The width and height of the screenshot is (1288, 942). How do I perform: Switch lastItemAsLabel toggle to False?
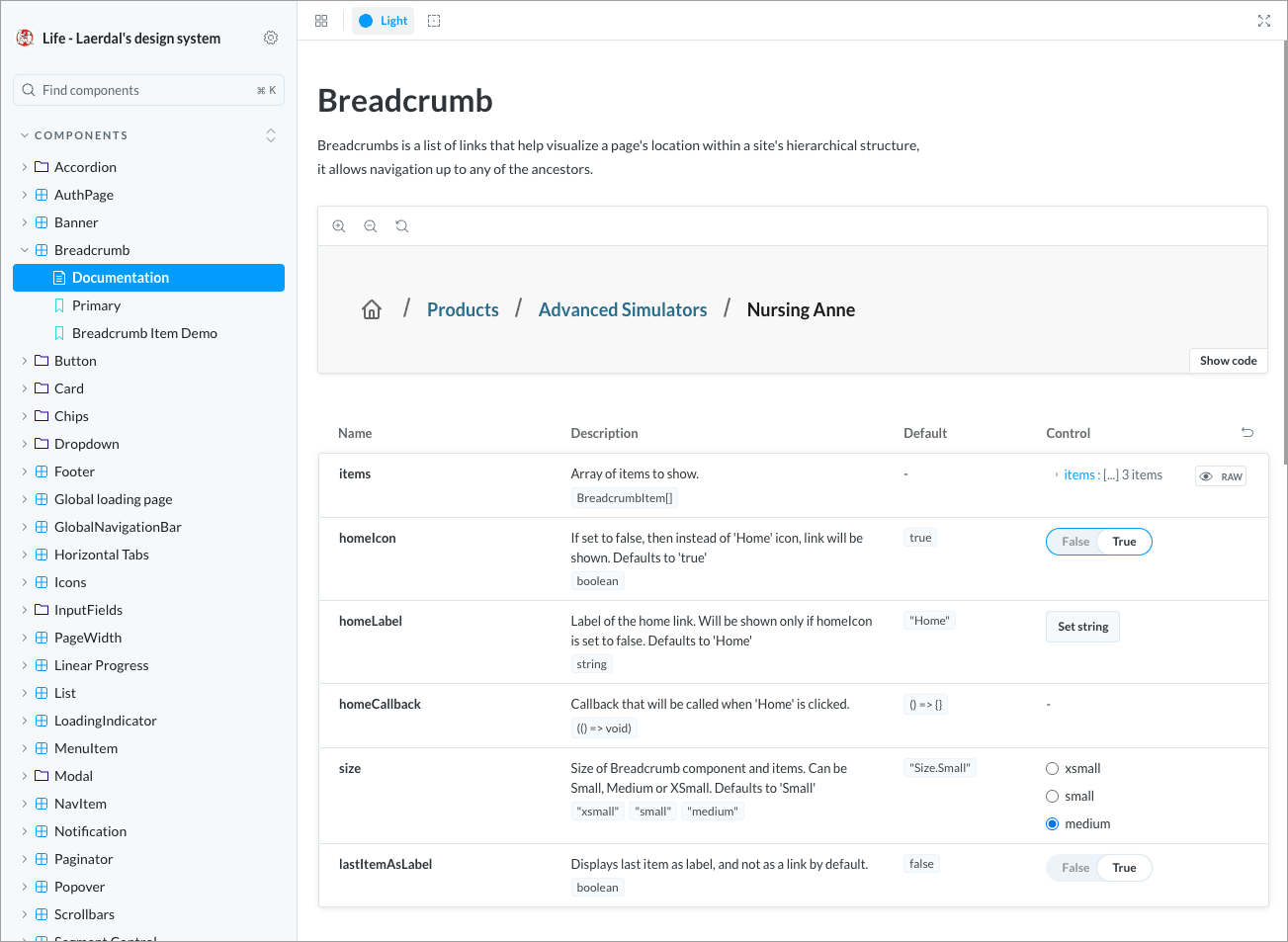pyautogui.click(x=1075, y=868)
